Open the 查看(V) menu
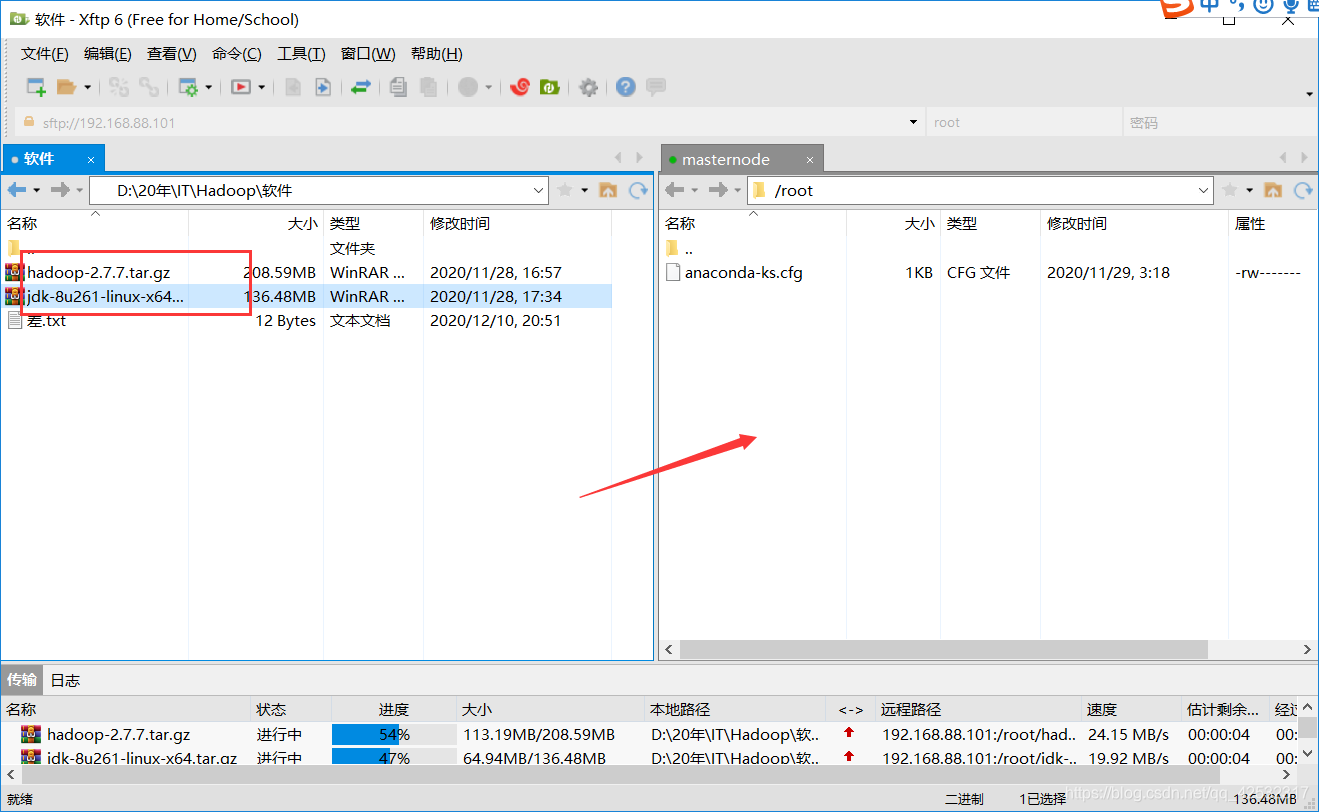 click(x=172, y=54)
